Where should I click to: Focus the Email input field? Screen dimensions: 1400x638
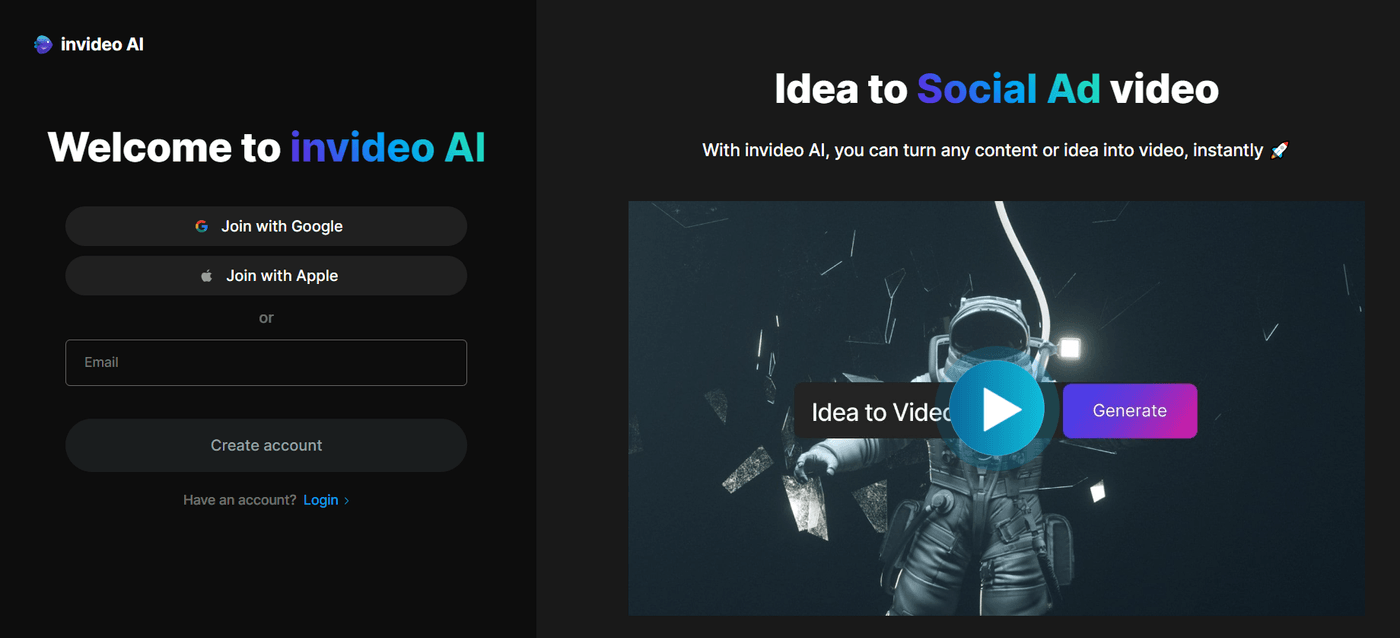tap(266, 363)
